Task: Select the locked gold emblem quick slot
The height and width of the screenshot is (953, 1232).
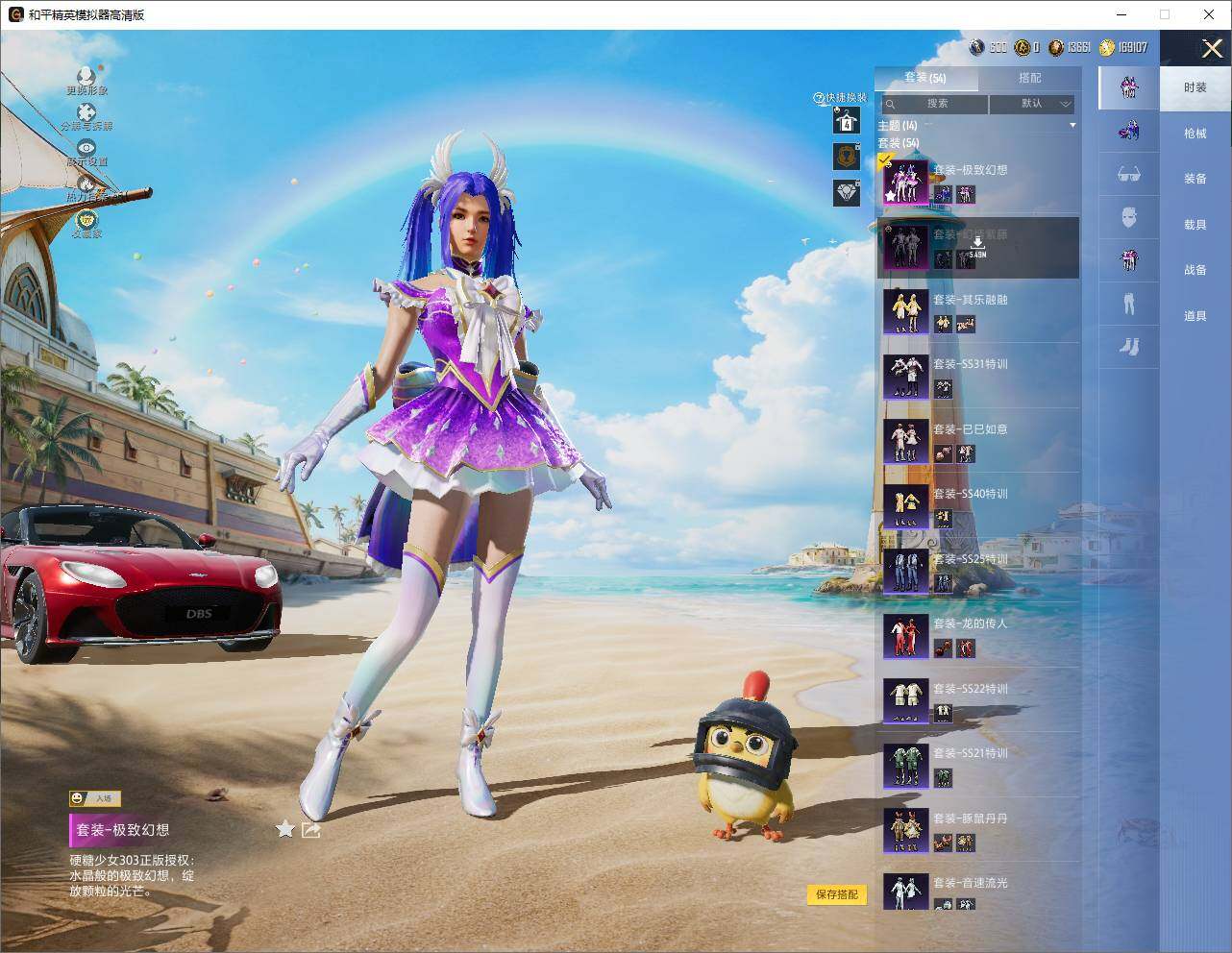Action: click(847, 157)
